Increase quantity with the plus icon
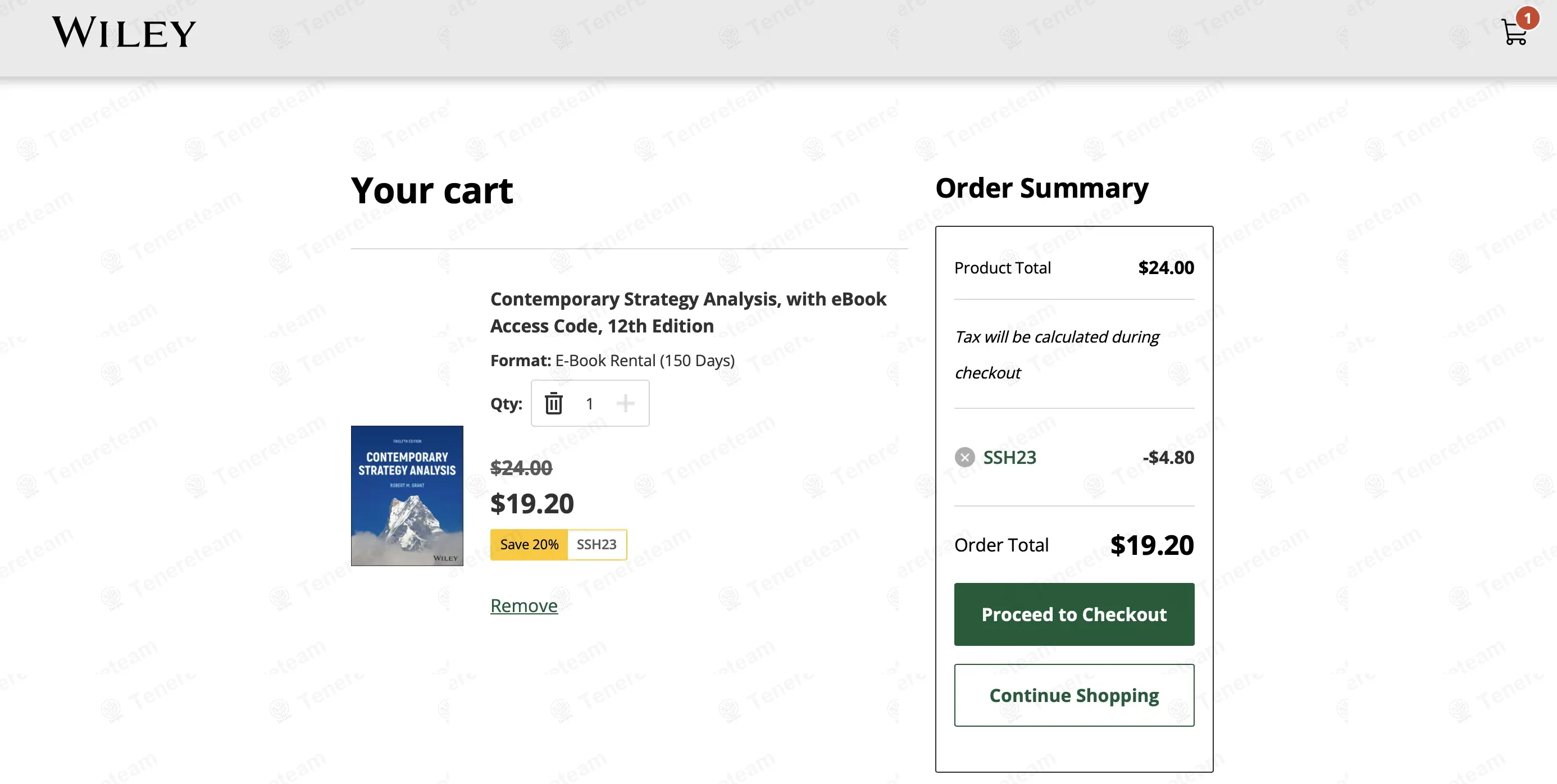 tap(626, 403)
